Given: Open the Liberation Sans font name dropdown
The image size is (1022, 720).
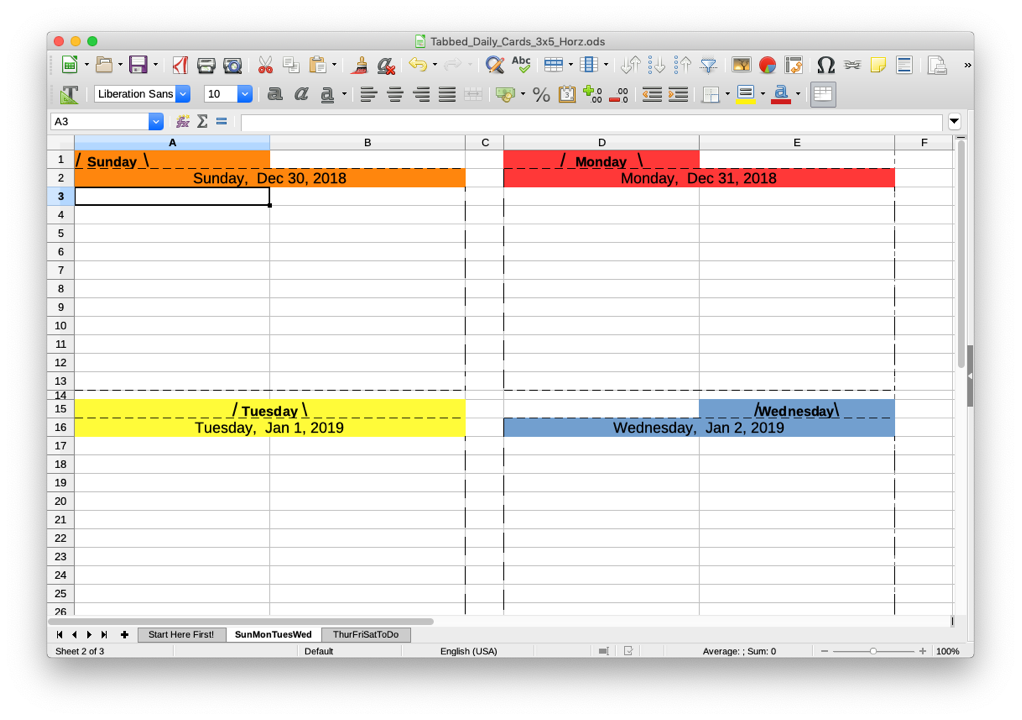Looking at the screenshot, I should click(x=183, y=94).
